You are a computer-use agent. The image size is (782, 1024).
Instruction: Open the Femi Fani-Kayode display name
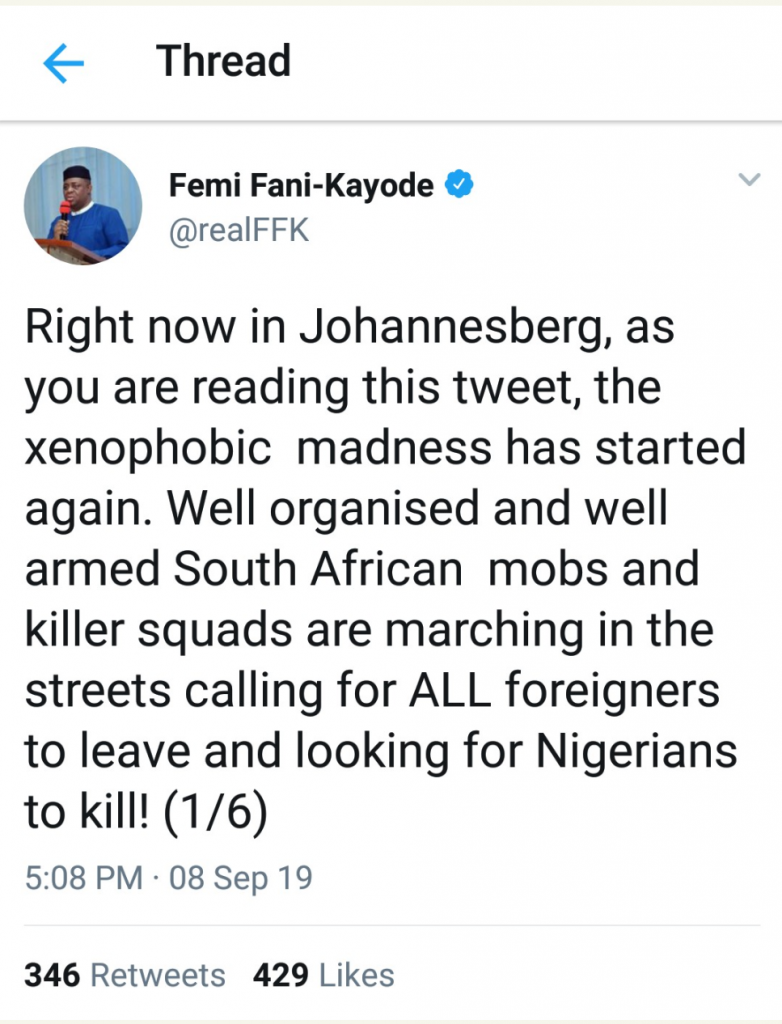pos(301,185)
